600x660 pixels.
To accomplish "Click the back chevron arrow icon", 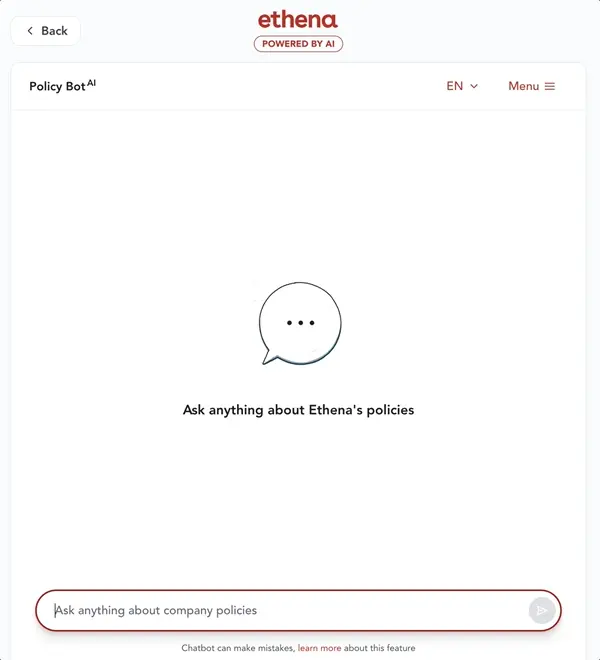I will pos(30,31).
